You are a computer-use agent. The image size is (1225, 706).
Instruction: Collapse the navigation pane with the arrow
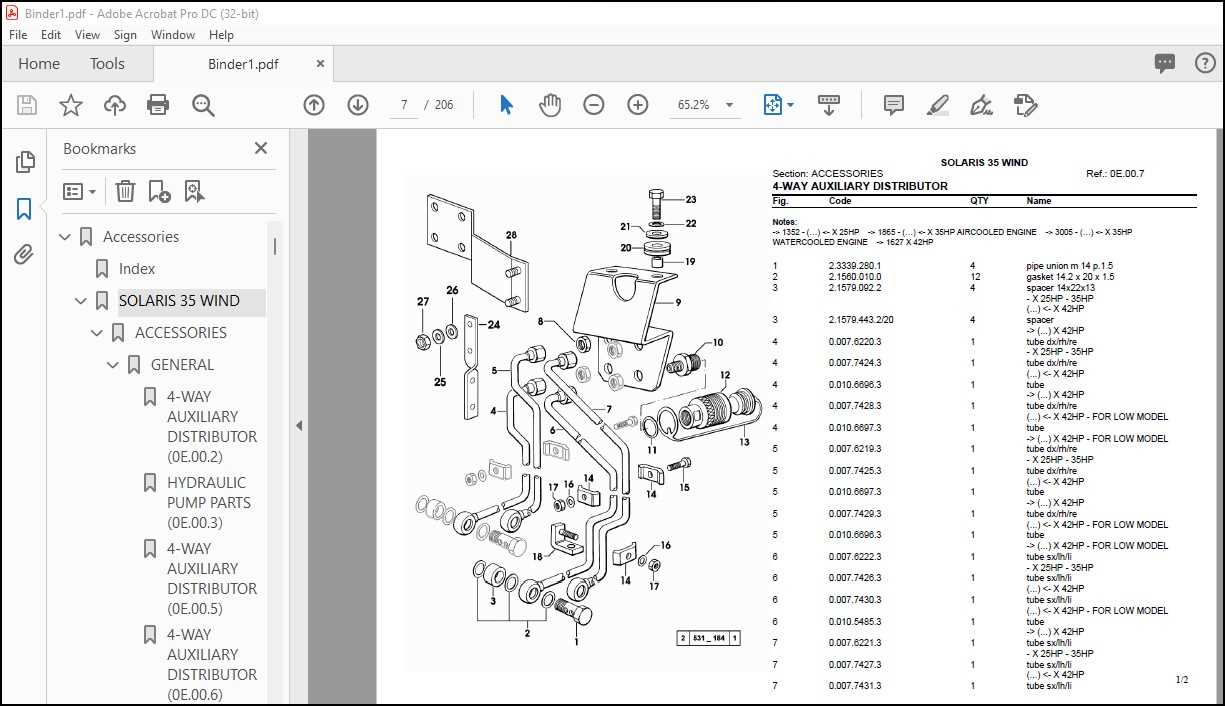(299, 425)
